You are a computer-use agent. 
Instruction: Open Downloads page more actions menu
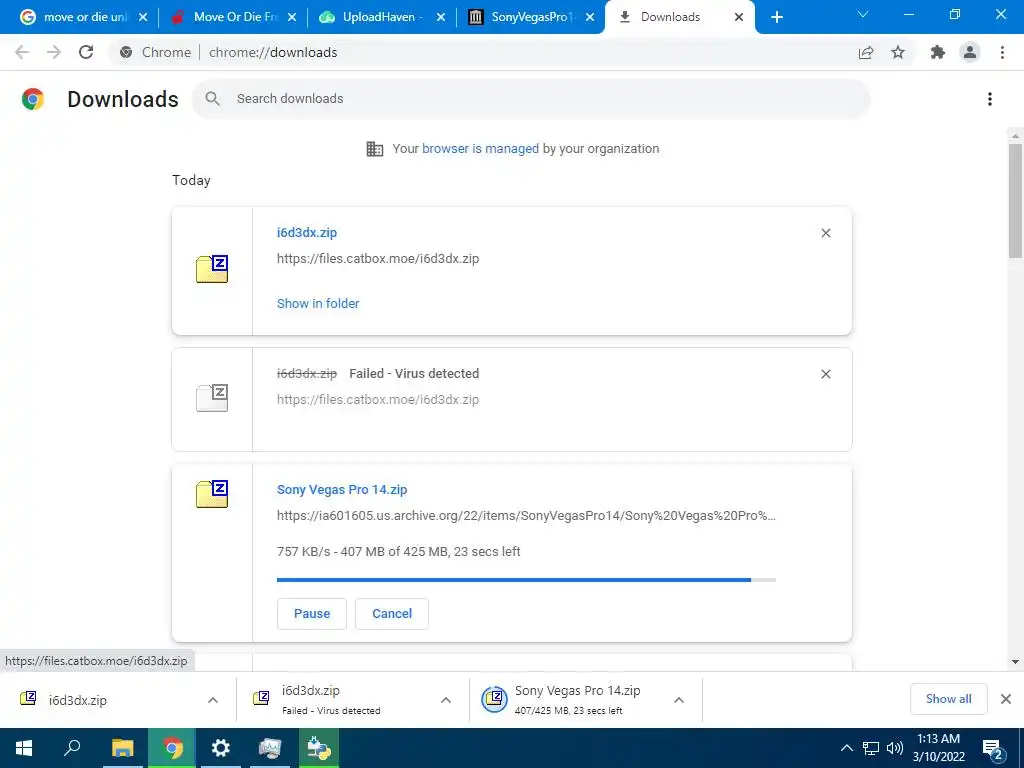coord(990,99)
